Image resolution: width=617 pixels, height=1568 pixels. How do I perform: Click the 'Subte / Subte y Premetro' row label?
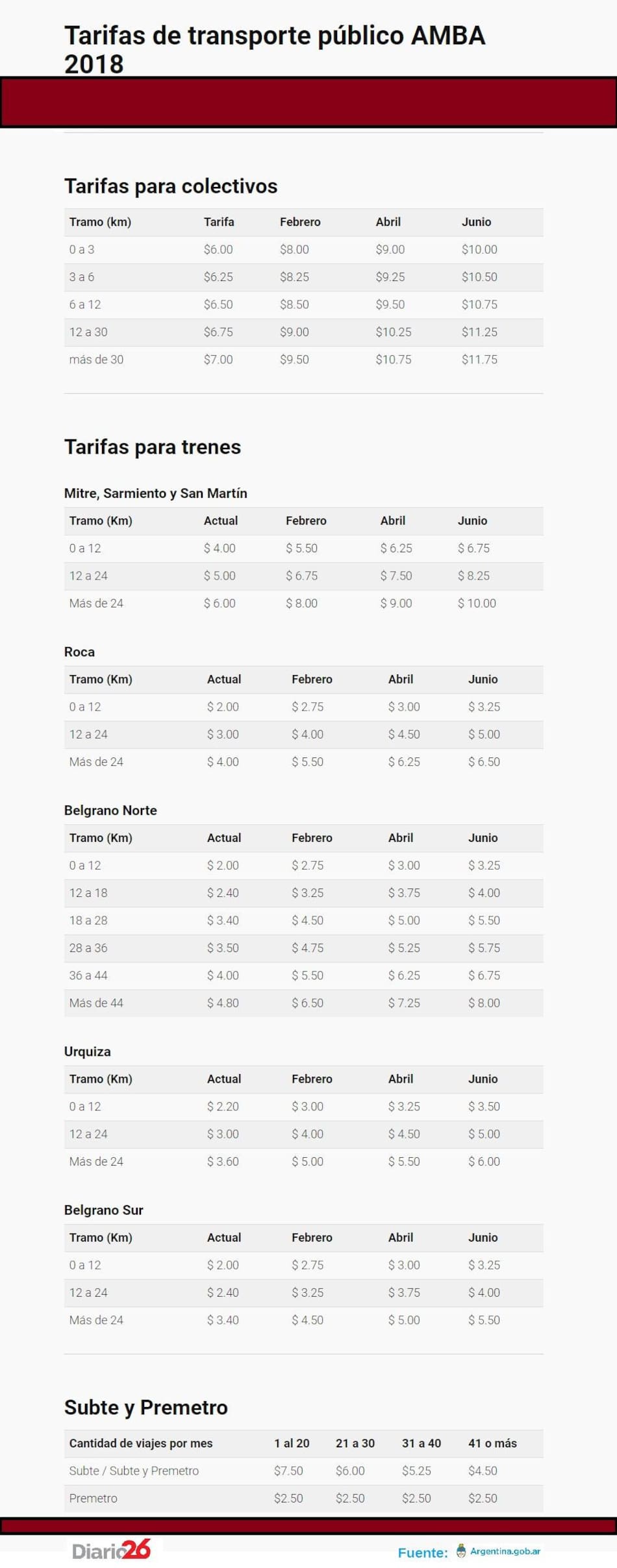coord(134,1471)
